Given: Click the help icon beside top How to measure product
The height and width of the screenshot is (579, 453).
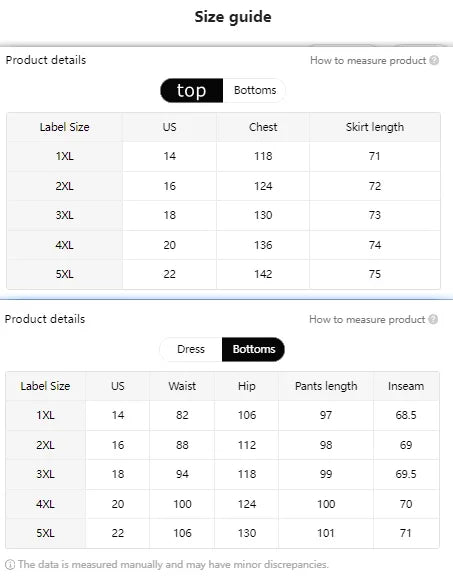Looking at the screenshot, I should (434, 60).
